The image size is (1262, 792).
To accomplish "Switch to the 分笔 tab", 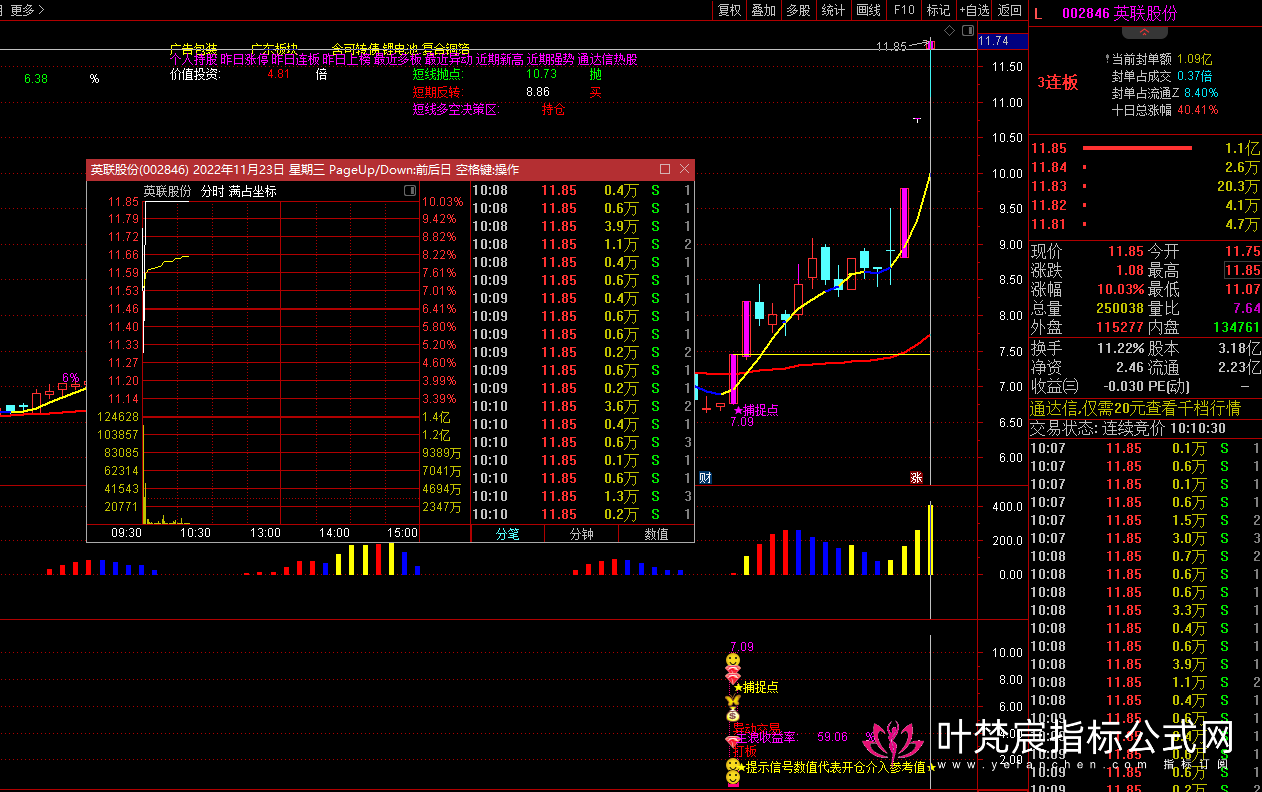I will (507, 534).
